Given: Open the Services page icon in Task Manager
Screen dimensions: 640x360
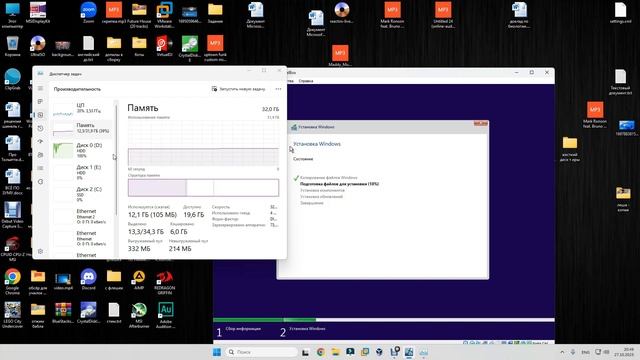Looking at the screenshot, I should (40, 182).
